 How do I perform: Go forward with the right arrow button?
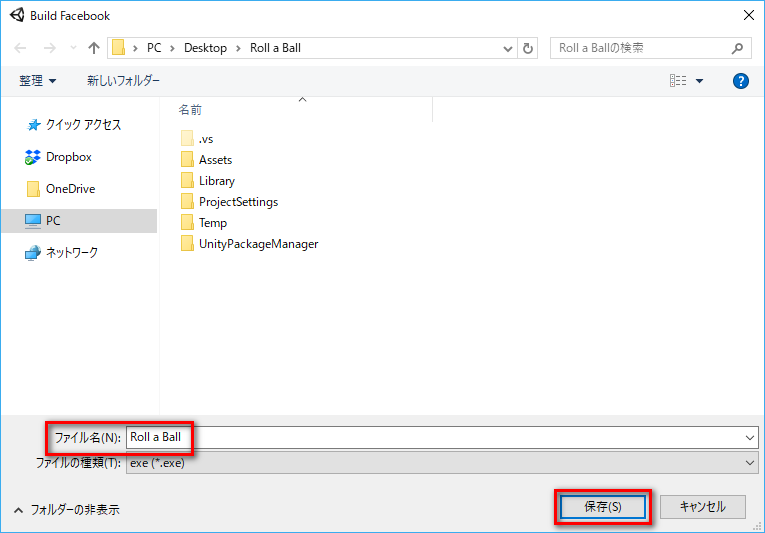coord(50,48)
